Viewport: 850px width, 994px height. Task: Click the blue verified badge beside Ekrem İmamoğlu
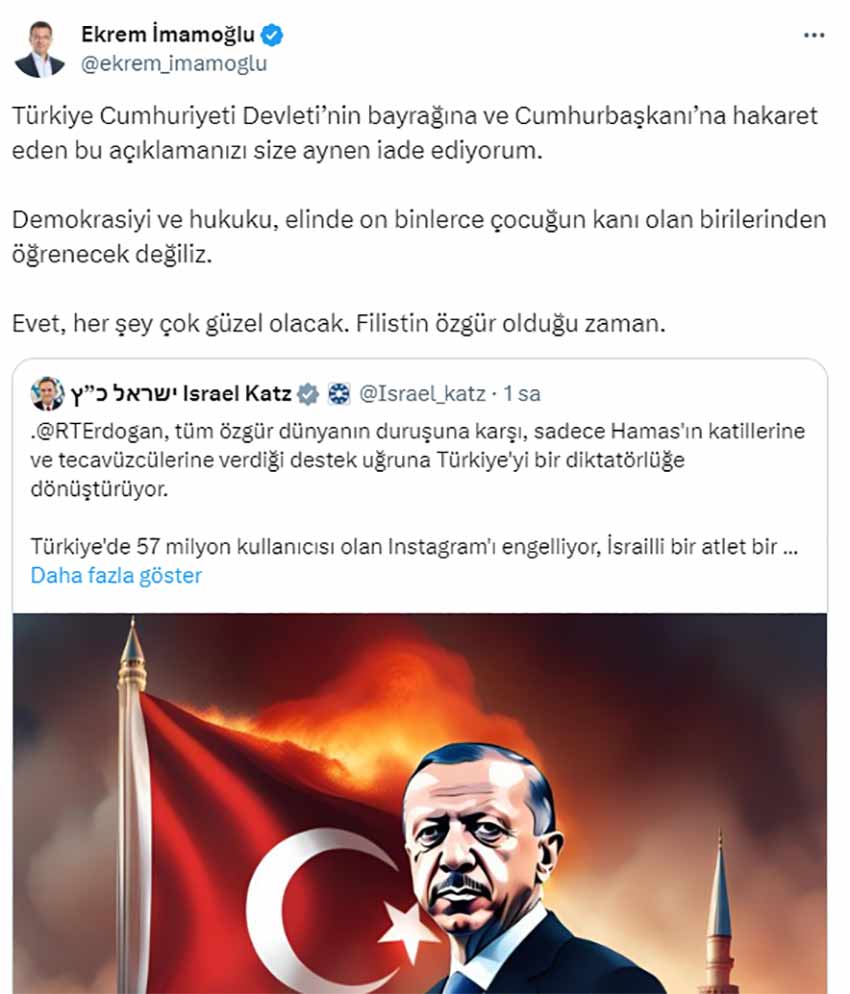click(272, 35)
